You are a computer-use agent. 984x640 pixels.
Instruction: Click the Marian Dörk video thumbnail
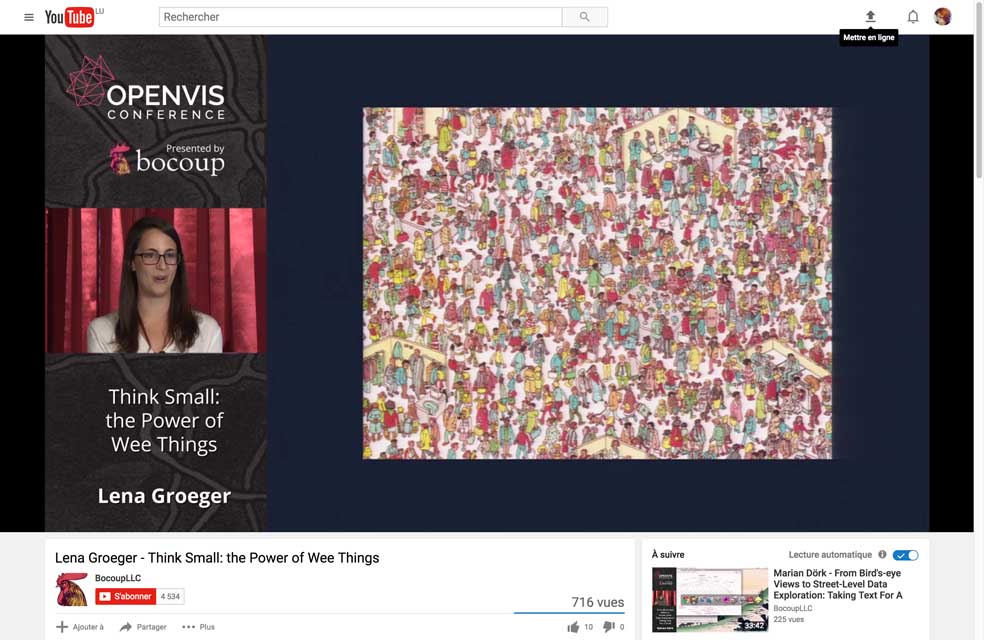pos(710,600)
